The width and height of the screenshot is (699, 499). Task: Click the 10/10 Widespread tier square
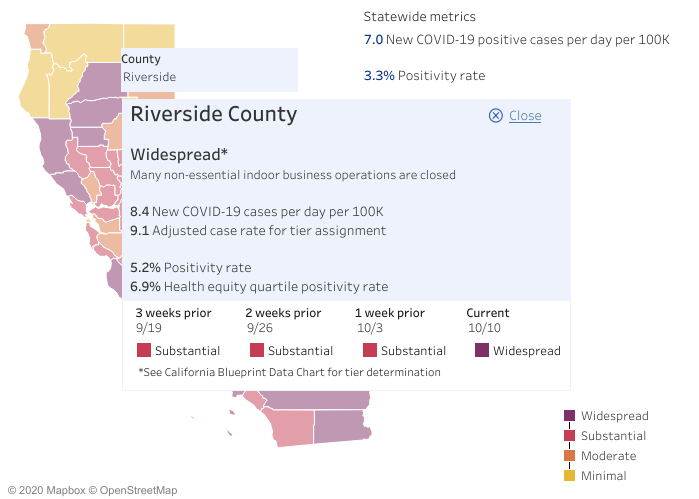482,351
